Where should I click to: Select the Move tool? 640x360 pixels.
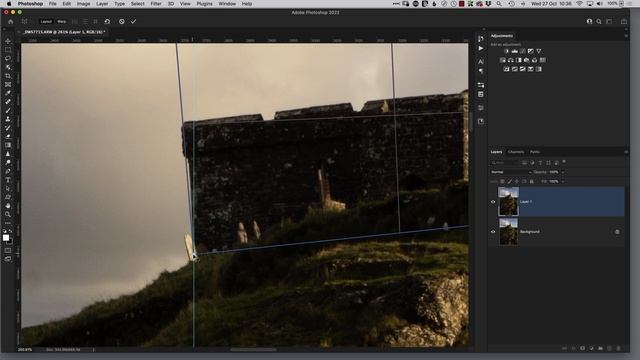point(8,41)
